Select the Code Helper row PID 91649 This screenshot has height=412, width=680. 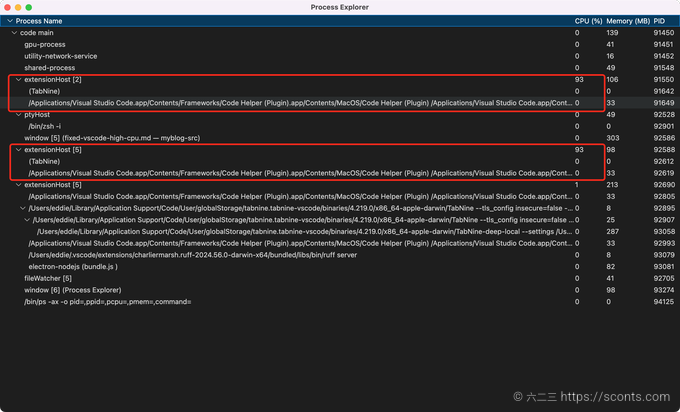340,103
